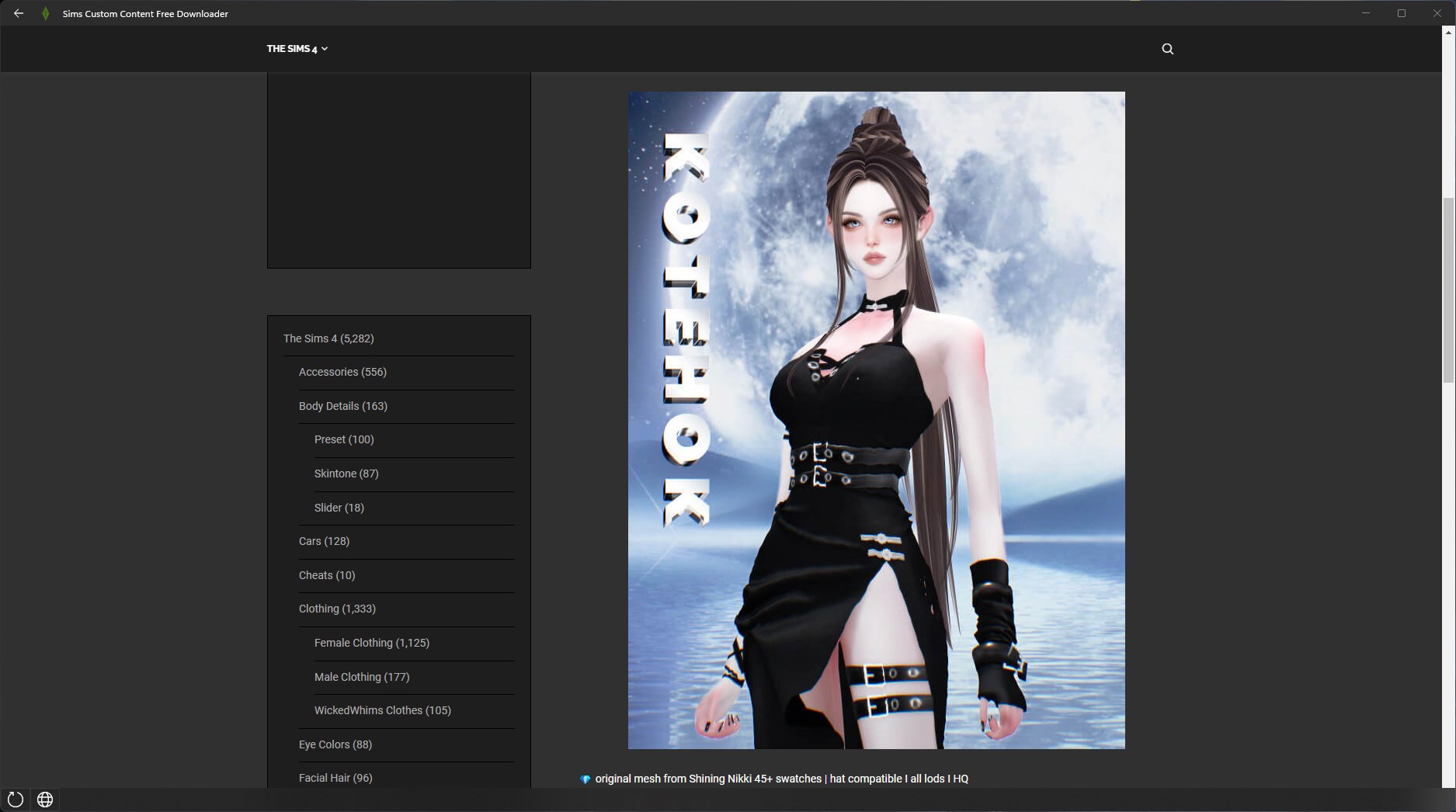Open the search magnifier icon

(x=1167, y=49)
